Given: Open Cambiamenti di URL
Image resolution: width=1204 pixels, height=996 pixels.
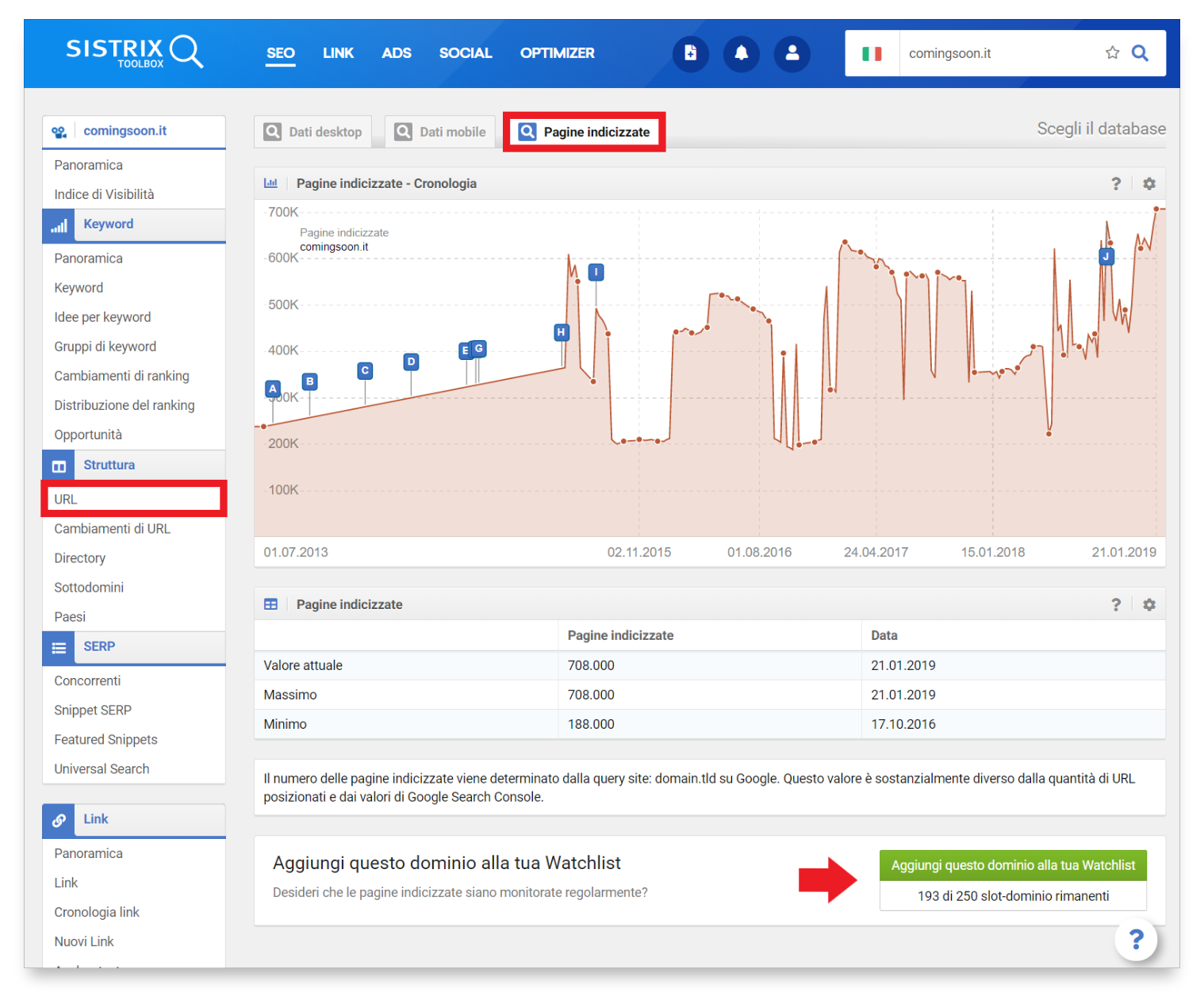Looking at the screenshot, I should [112, 529].
